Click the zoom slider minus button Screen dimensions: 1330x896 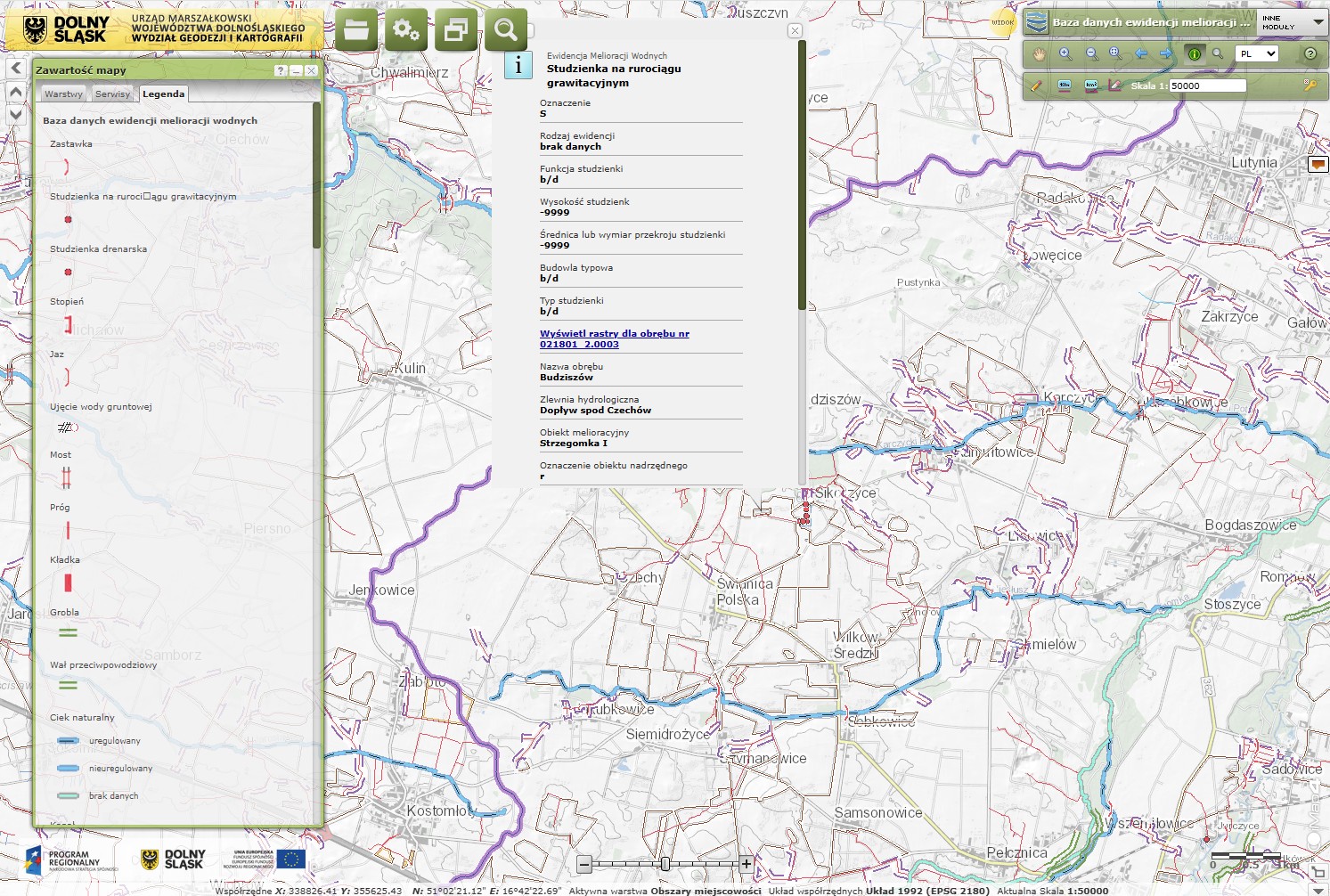584,864
